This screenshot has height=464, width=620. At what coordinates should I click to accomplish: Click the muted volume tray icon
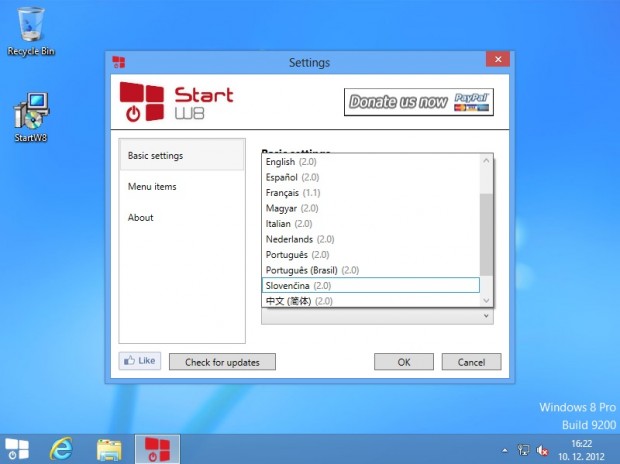tap(542, 450)
